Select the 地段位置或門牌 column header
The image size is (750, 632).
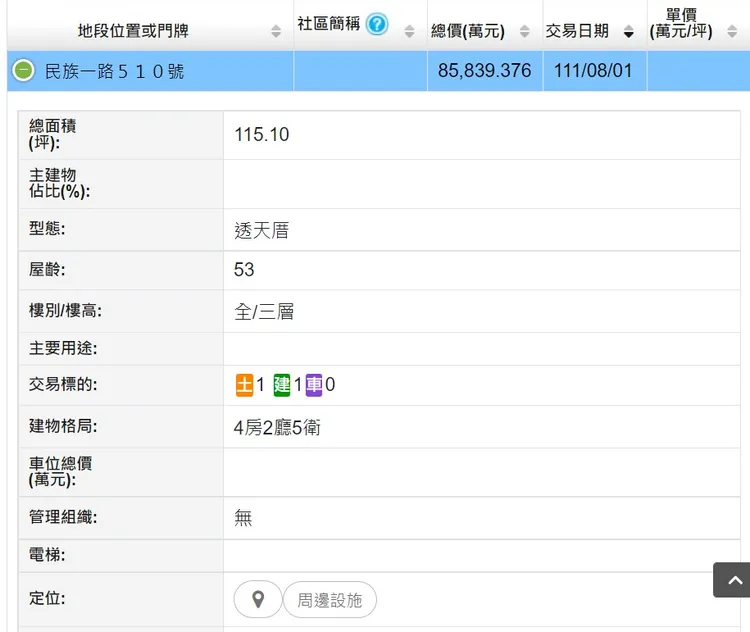(x=133, y=31)
